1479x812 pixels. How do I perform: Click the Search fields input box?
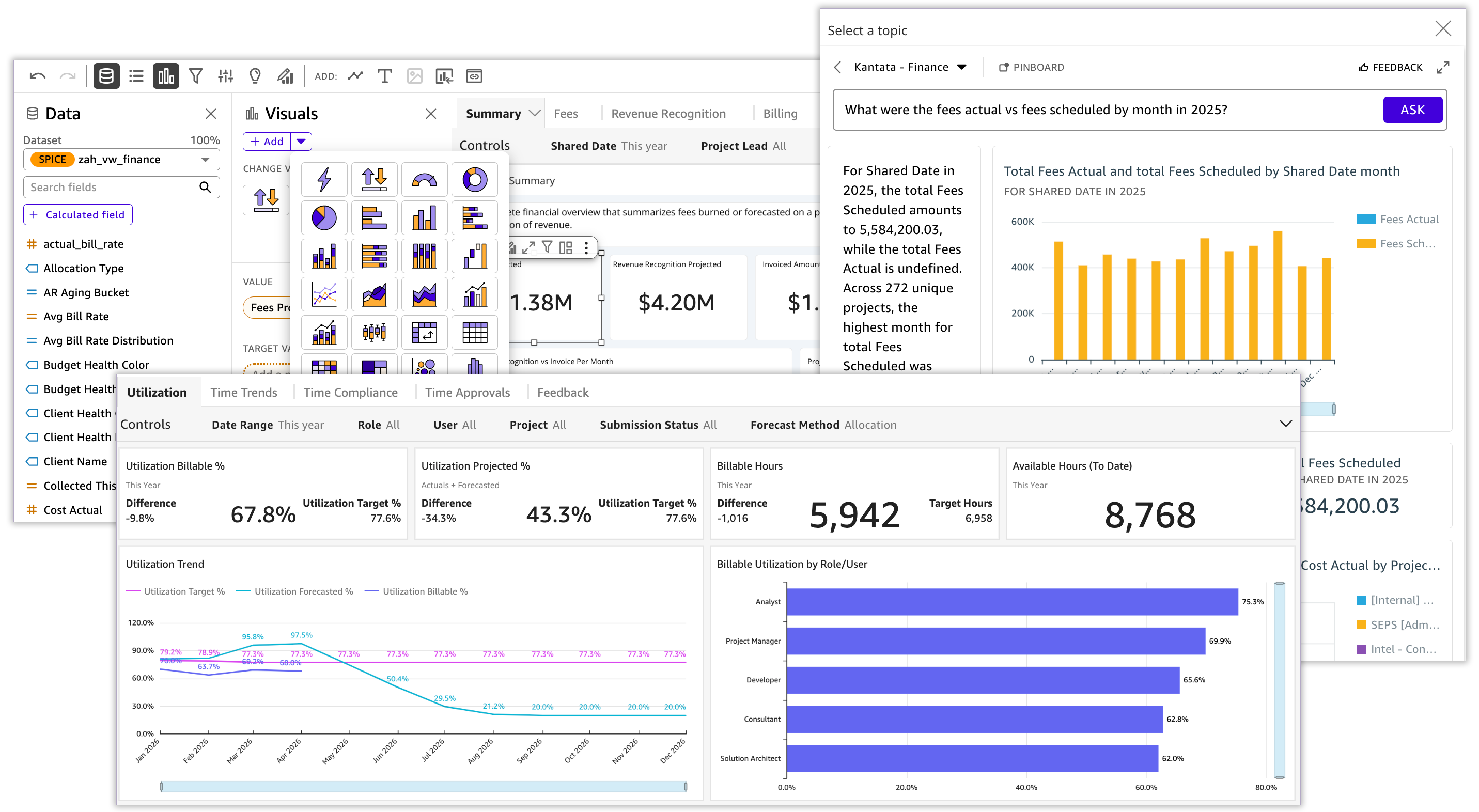coord(121,187)
